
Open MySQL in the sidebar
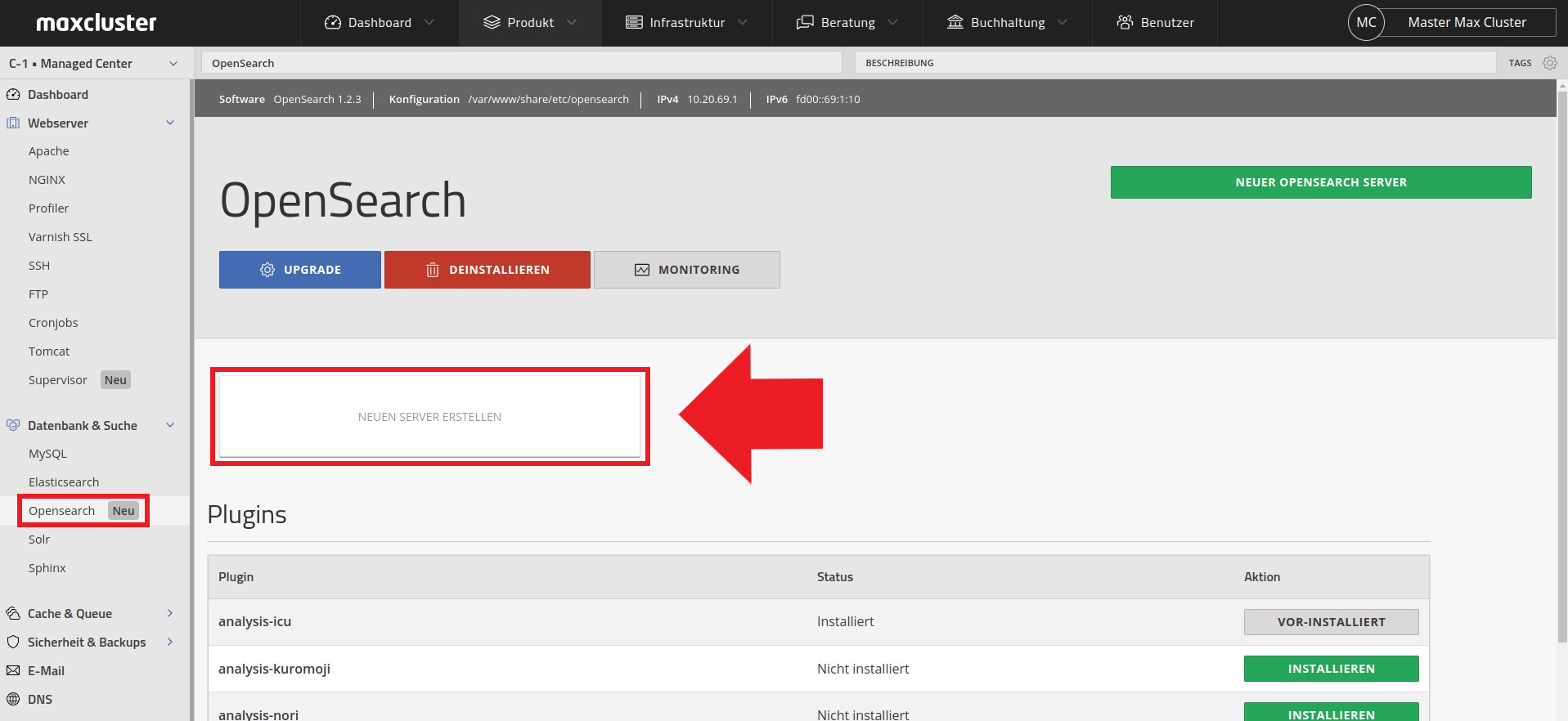tap(47, 455)
